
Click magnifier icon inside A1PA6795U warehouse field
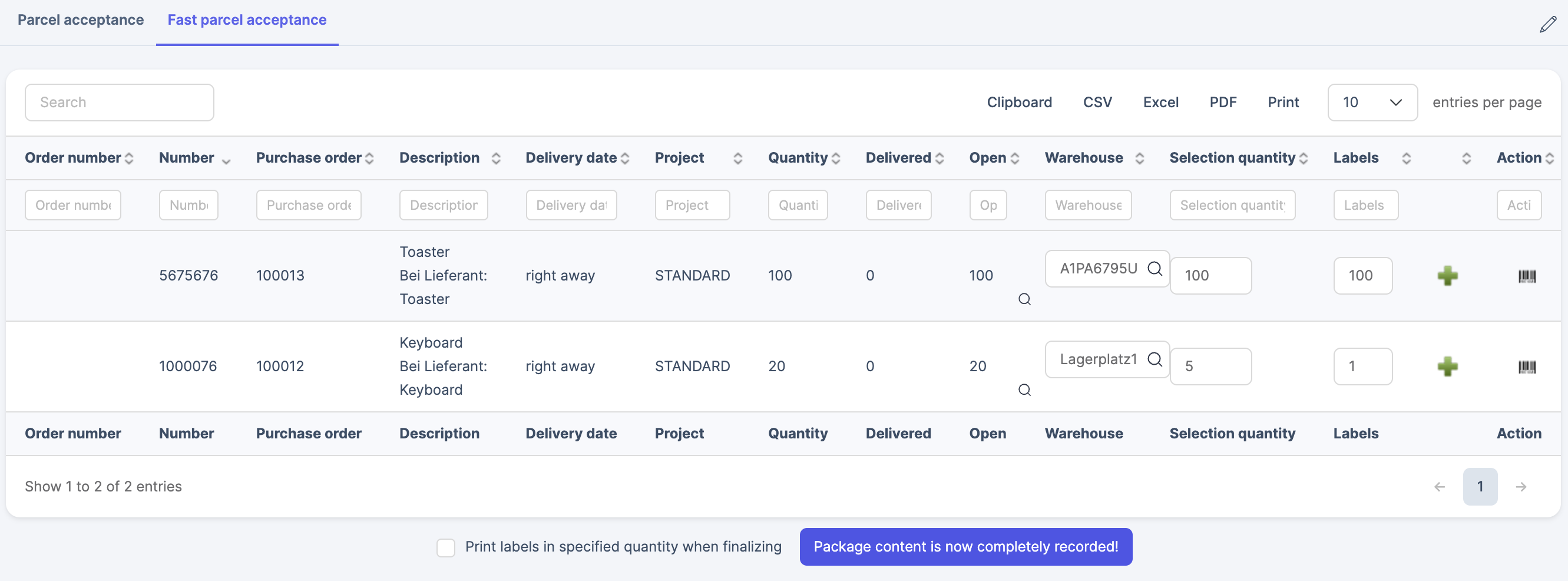pos(1154,269)
